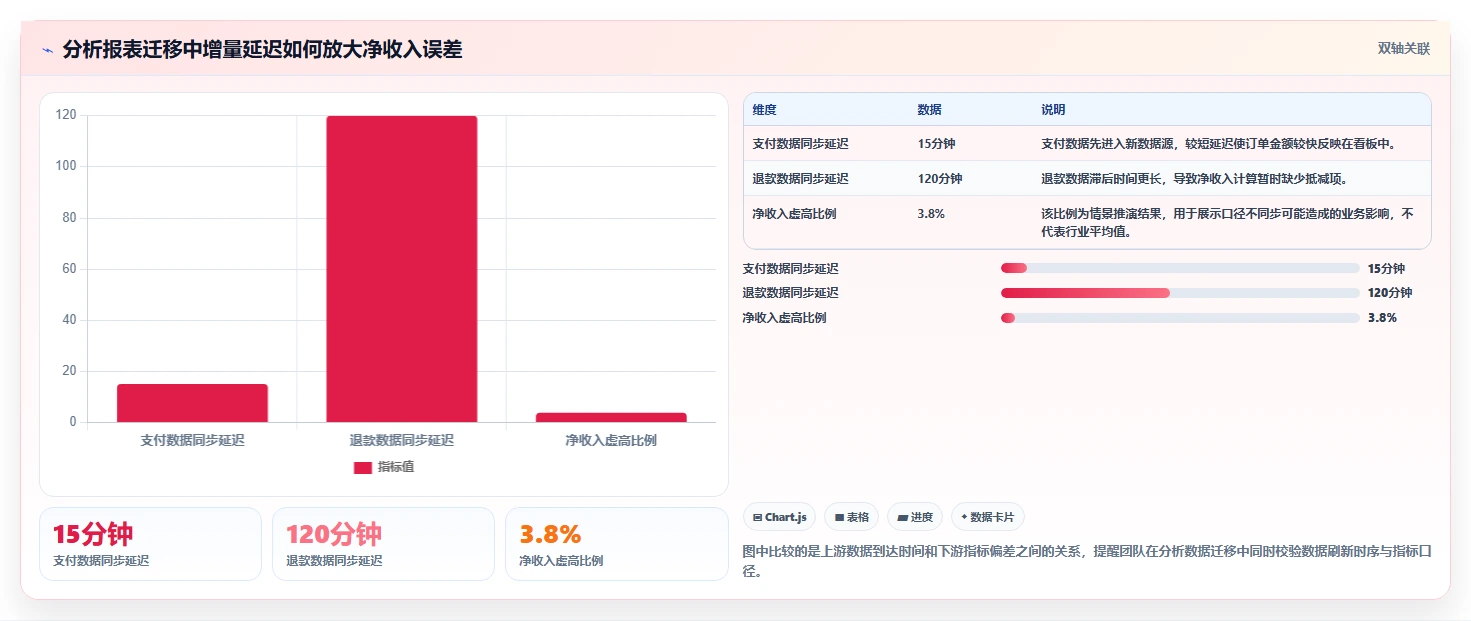Click the footer paragraph starting 图中比较的是
Image resolution: width=1471 pixels, height=621 pixels.
1087,562
